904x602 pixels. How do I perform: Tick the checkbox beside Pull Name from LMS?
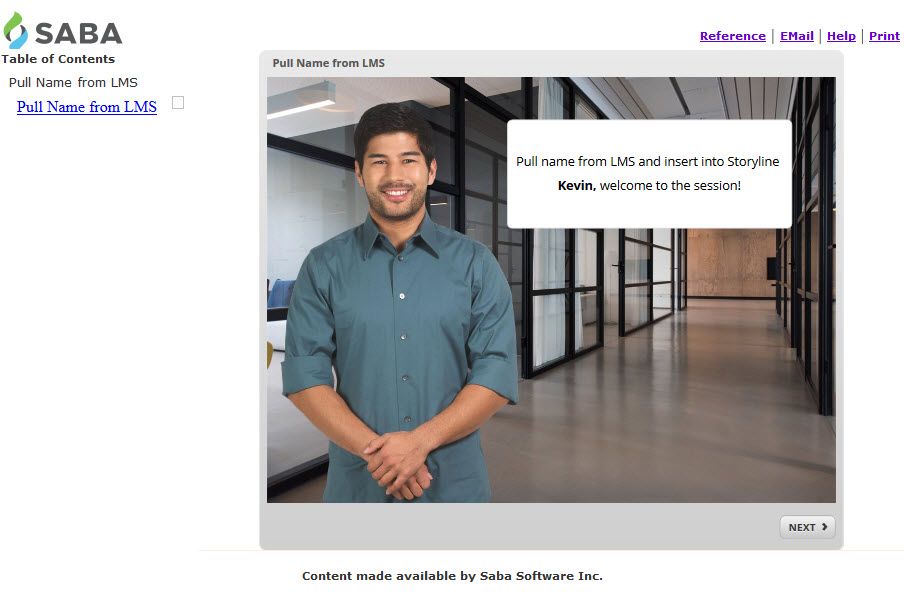178,103
